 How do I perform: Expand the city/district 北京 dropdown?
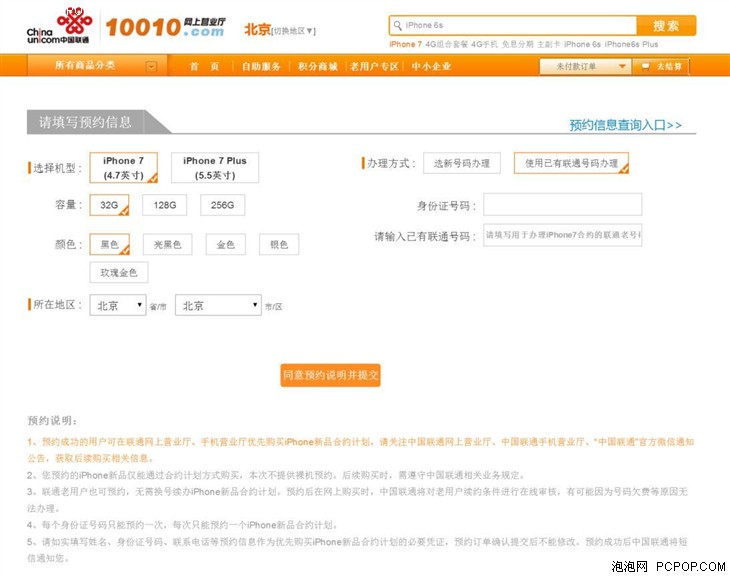[x=218, y=305]
